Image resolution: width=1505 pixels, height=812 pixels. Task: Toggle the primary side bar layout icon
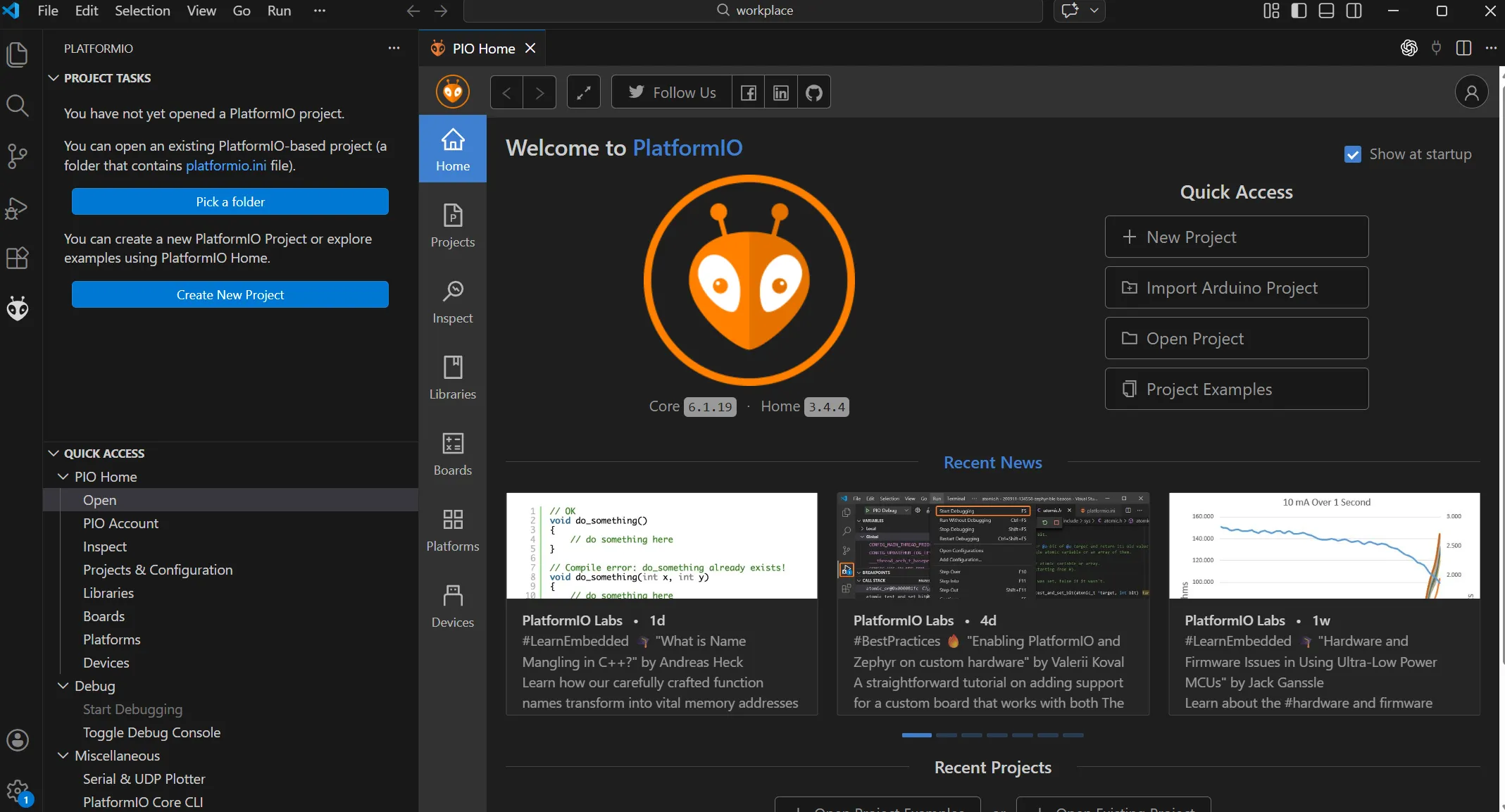(x=1299, y=11)
